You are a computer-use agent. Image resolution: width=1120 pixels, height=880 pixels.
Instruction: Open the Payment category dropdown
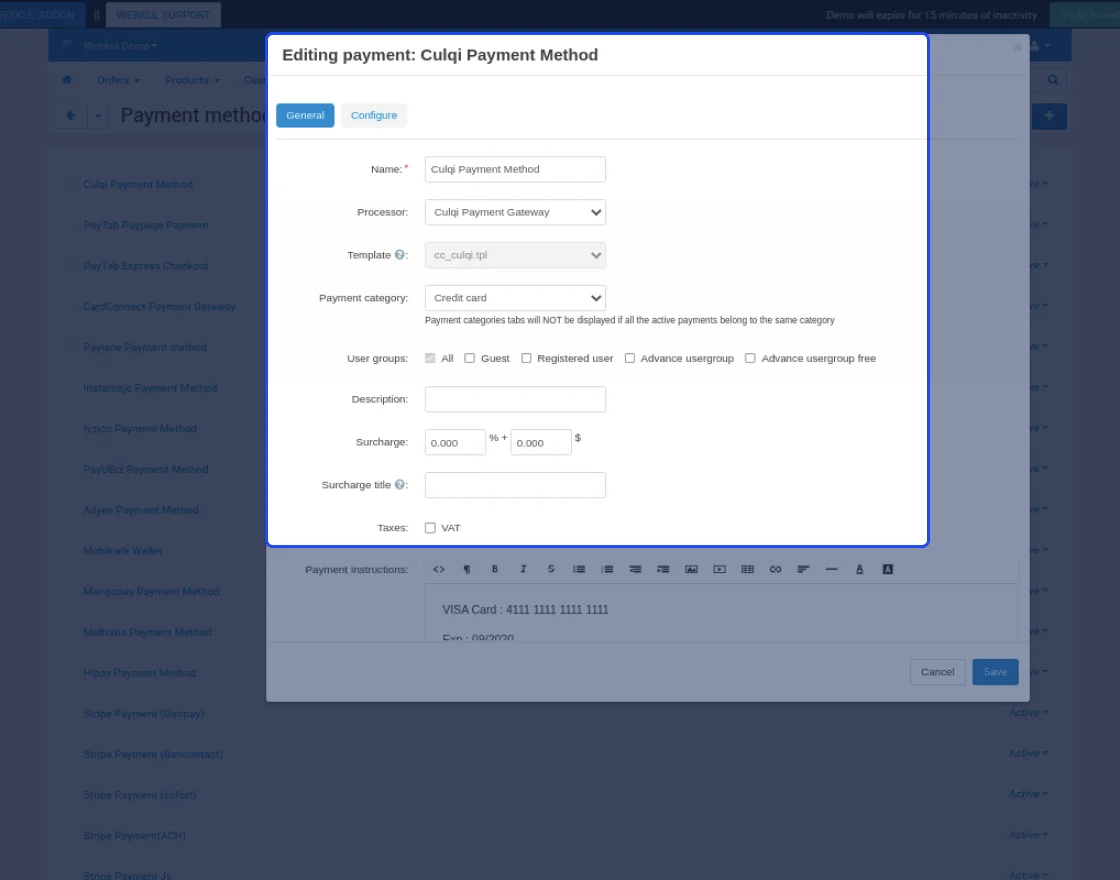click(515, 298)
